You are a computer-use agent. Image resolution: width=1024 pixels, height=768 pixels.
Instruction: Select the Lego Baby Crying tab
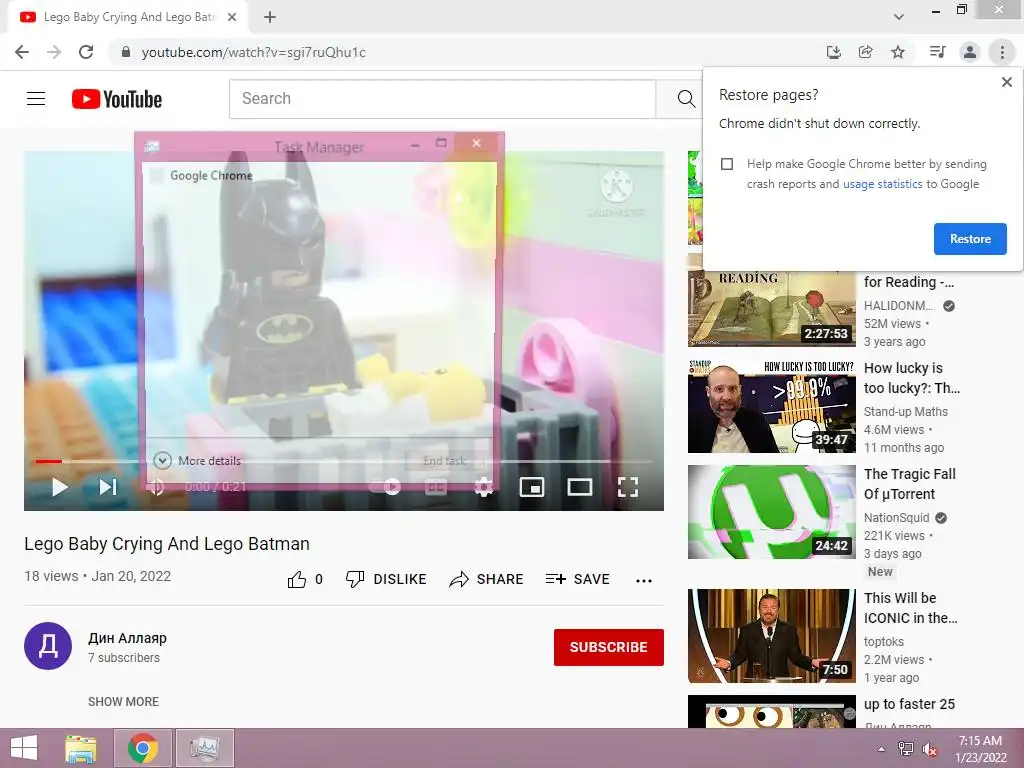pyautogui.click(x=129, y=18)
